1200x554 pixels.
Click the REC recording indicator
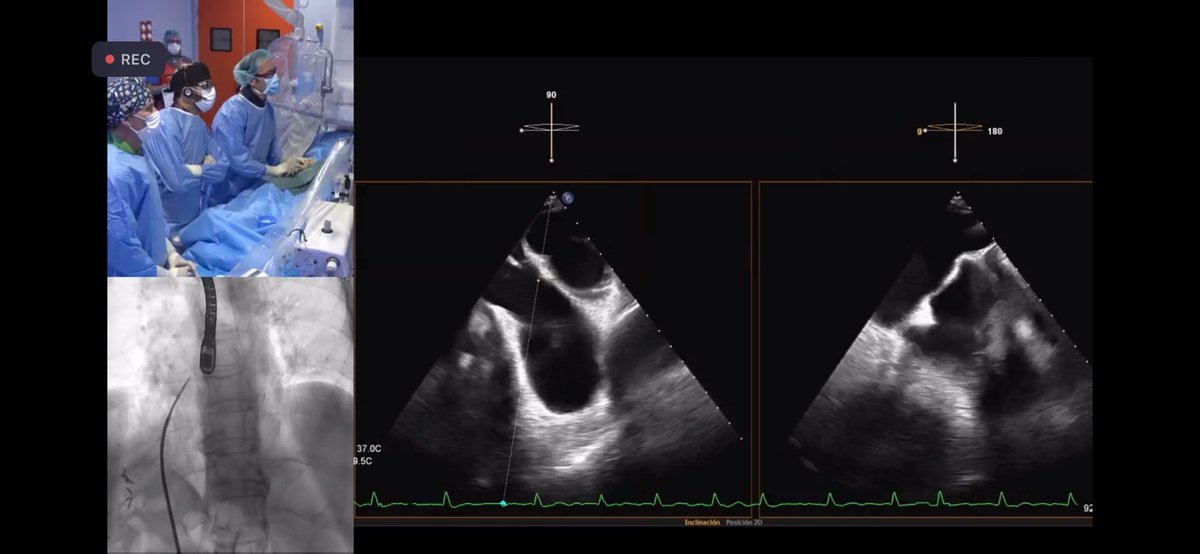(129, 59)
